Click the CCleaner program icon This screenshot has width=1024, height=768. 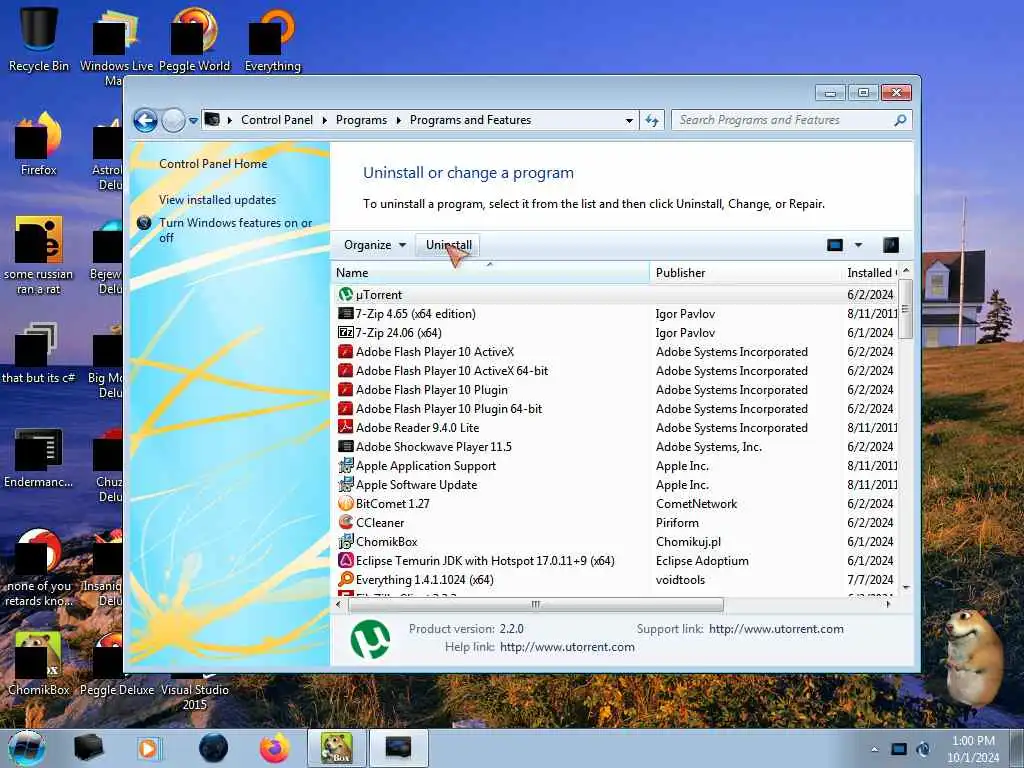[345, 522]
